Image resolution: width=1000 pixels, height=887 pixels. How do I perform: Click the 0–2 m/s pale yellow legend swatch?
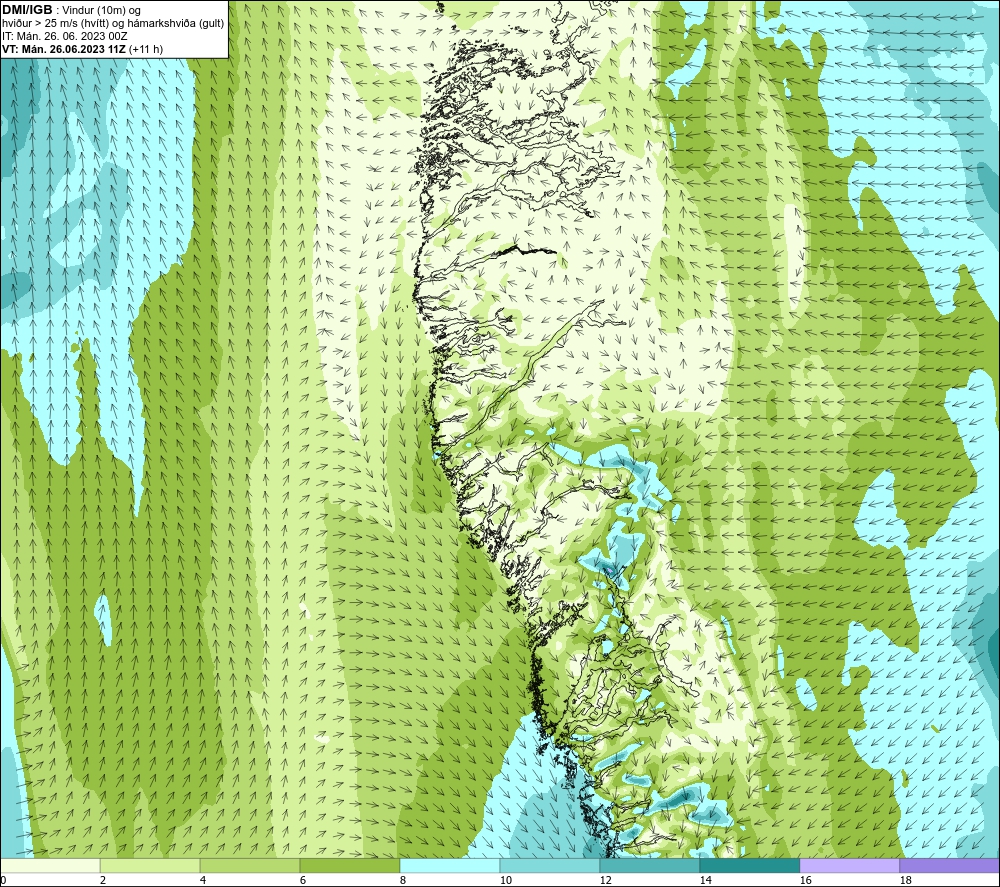[50, 865]
